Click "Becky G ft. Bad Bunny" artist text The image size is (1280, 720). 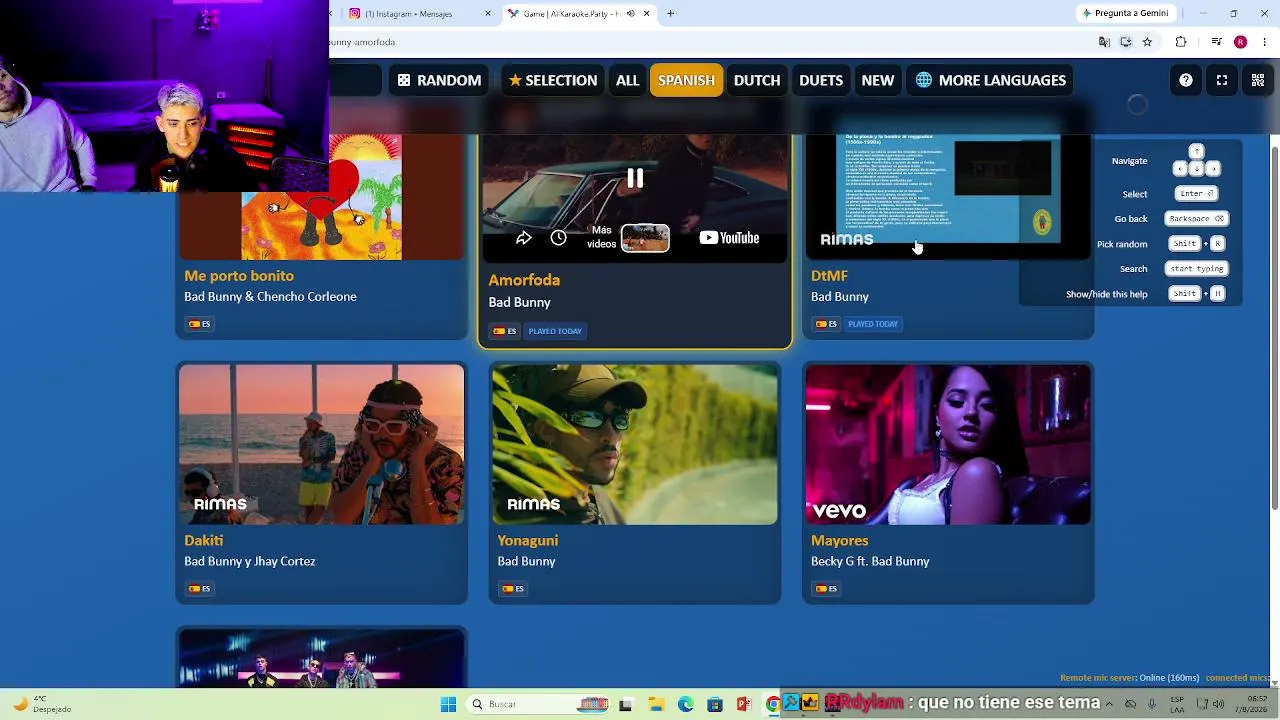tap(870, 561)
